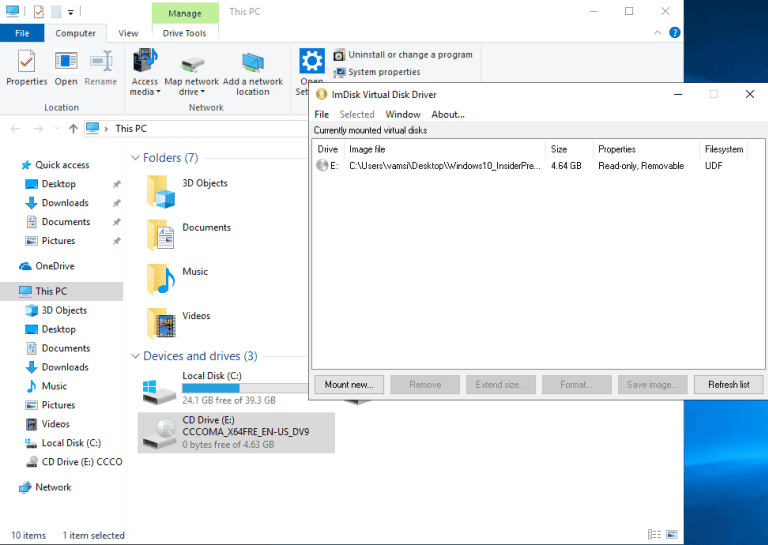The width and height of the screenshot is (768, 545).
Task: Open the recent locations dropdown arrow
Action: (57, 129)
